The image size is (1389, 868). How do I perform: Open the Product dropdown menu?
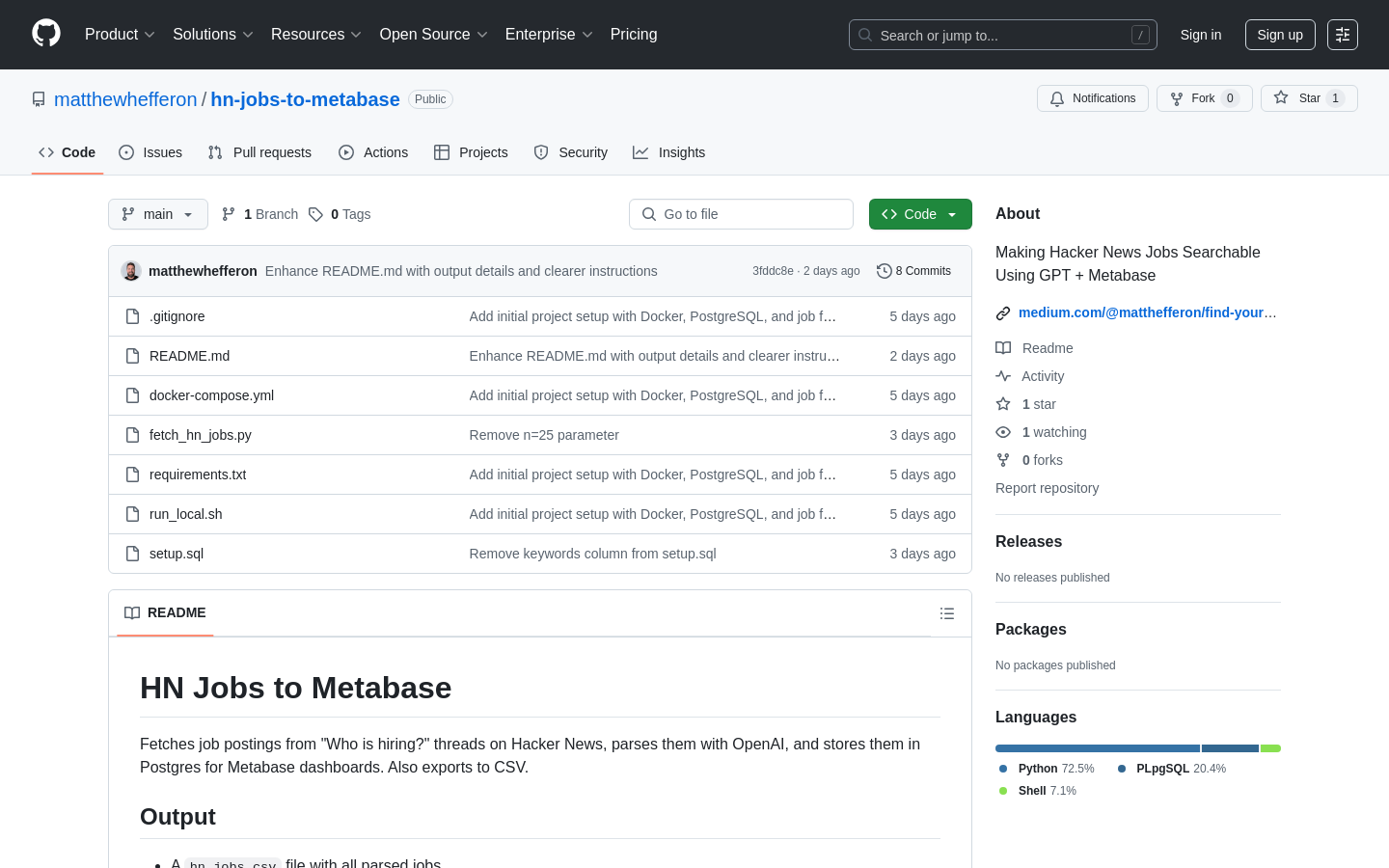pyautogui.click(x=120, y=34)
